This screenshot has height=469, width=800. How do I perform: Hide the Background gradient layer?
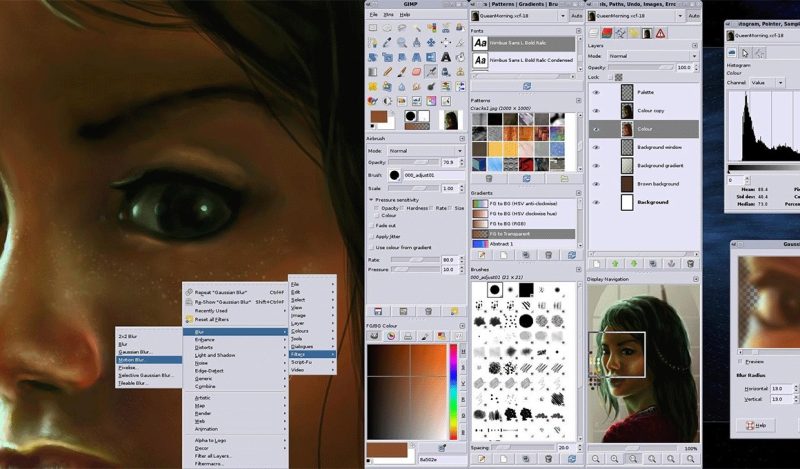[x=596, y=166]
